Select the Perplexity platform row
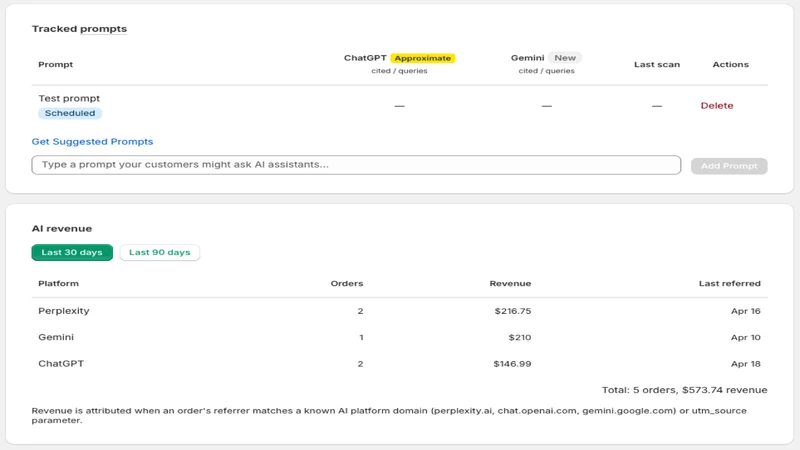 click(x=399, y=311)
